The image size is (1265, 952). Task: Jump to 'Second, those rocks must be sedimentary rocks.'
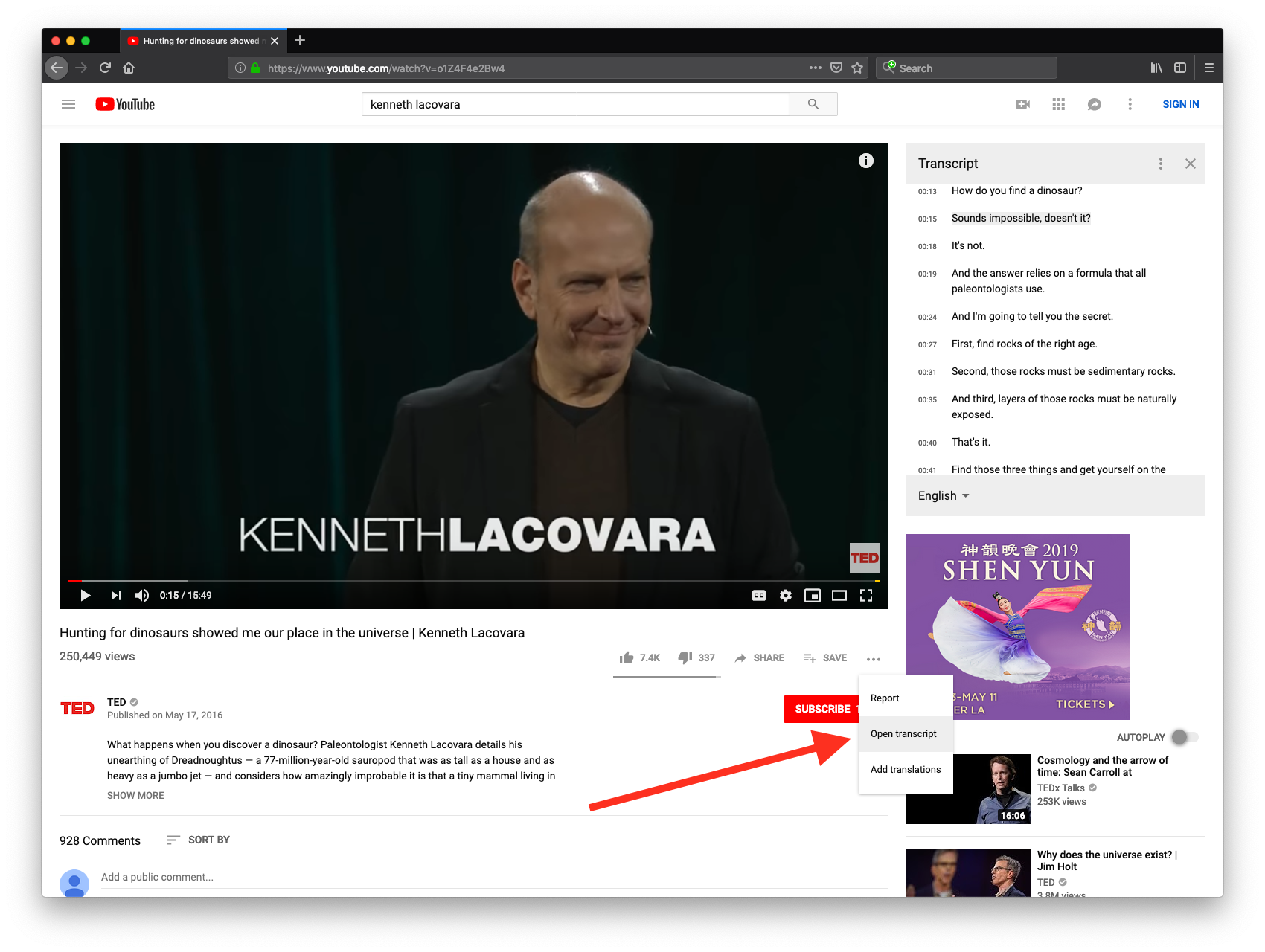1063,371
